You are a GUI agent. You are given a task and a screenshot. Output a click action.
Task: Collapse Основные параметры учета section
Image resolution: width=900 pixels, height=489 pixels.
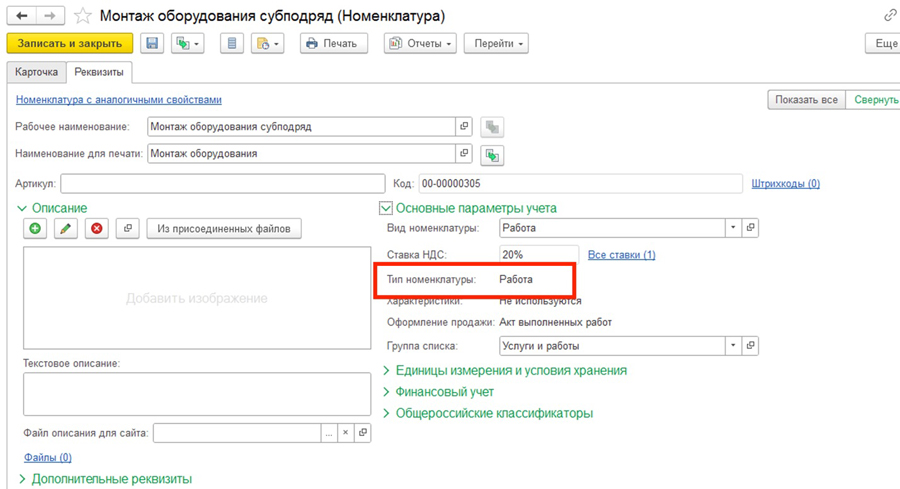tap(385, 208)
